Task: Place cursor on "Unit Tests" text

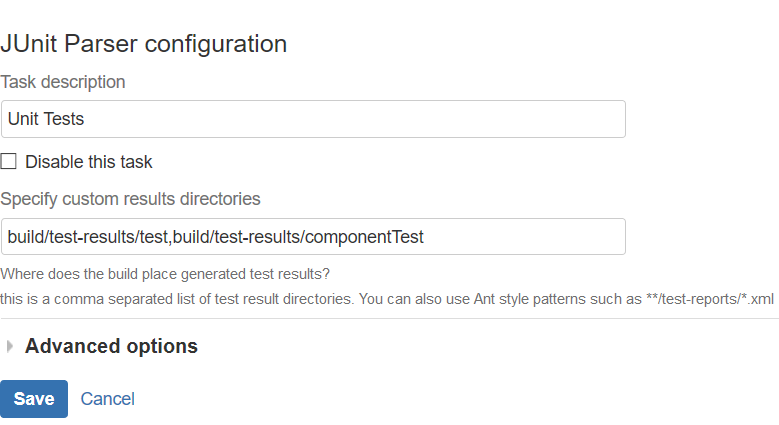Action: [x=46, y=119]
